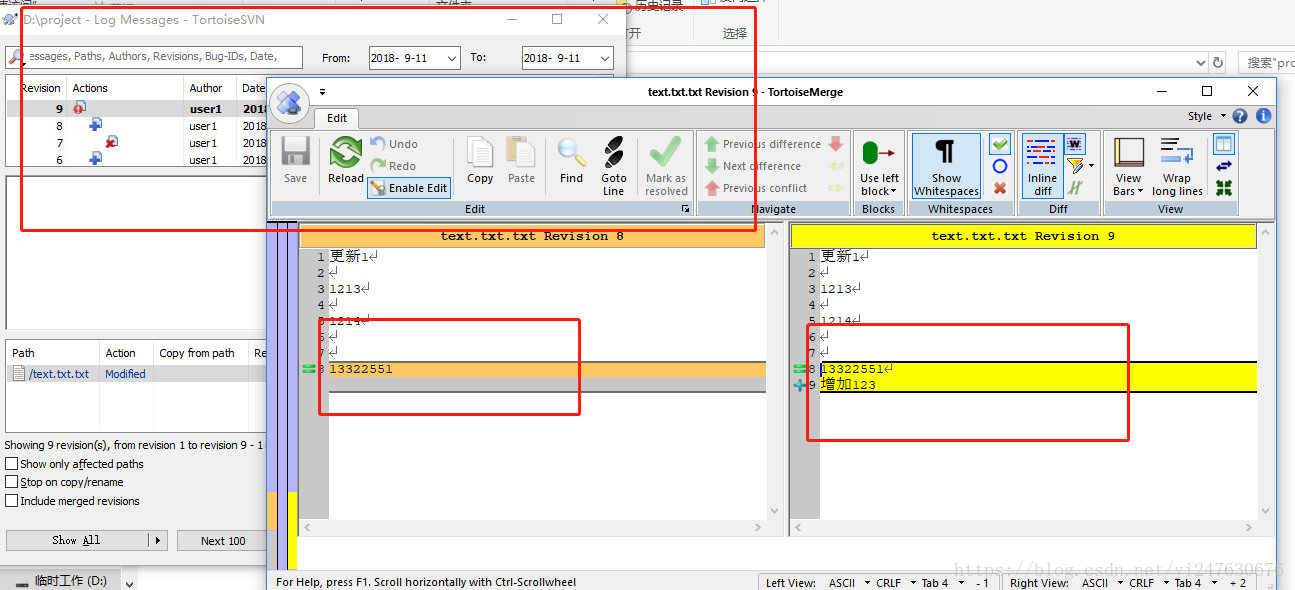Jump to Previous difference
1295x590 pixels.
[x=761, y=144]
